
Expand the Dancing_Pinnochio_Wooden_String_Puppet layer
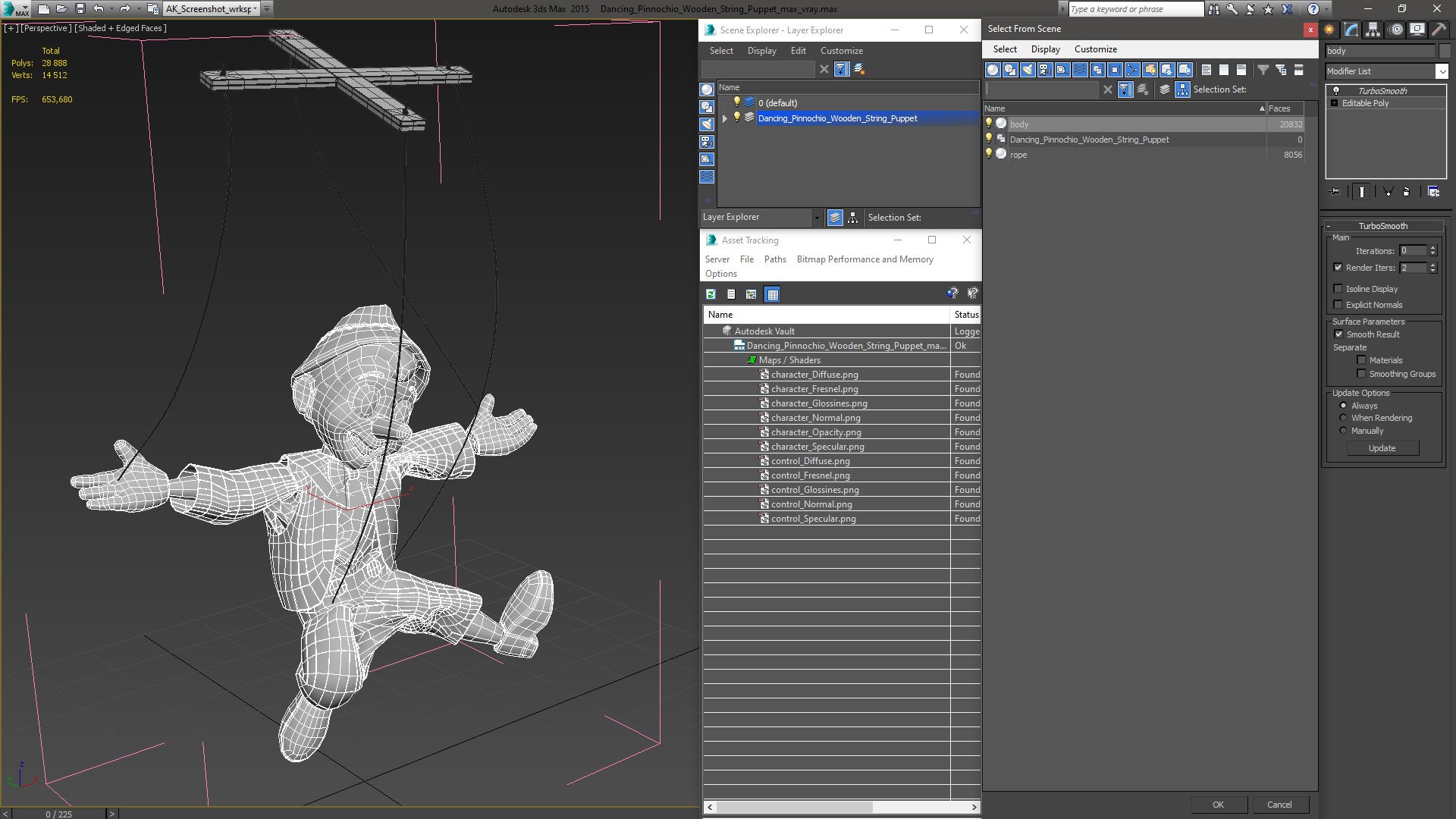click(x=724, y=118)
